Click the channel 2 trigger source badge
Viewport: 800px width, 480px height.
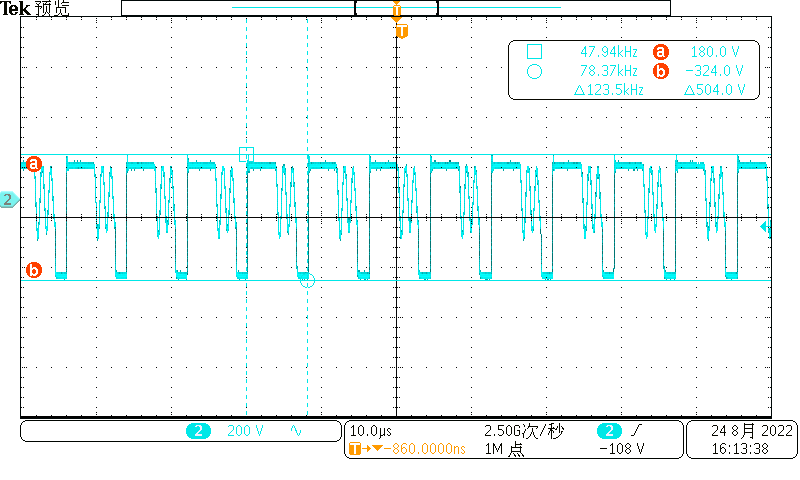(x=609, y=431)
